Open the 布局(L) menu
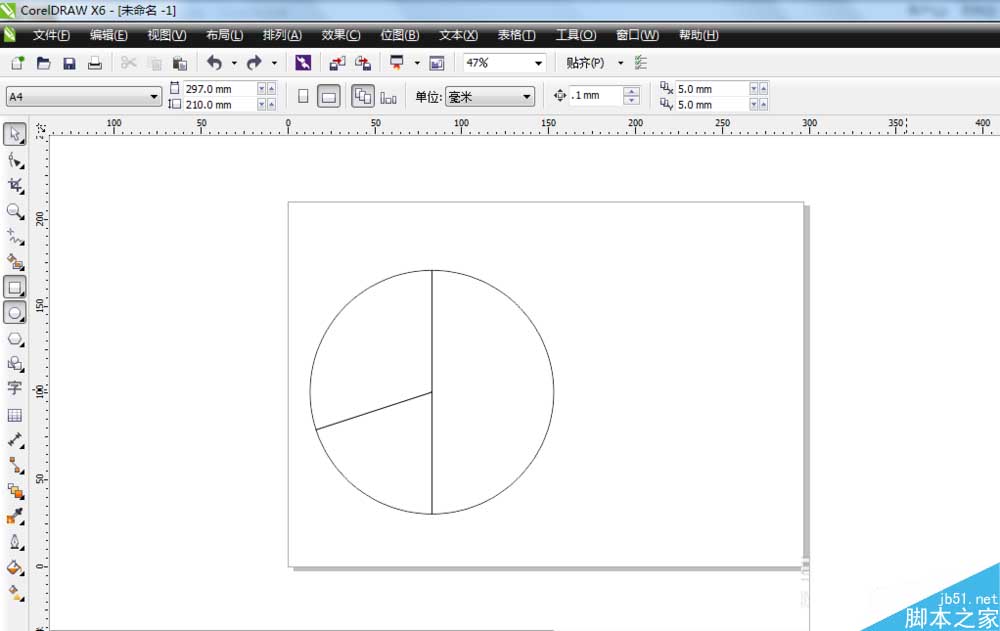The width and height of the screenshot is (1000, 631). click(224, 35)
